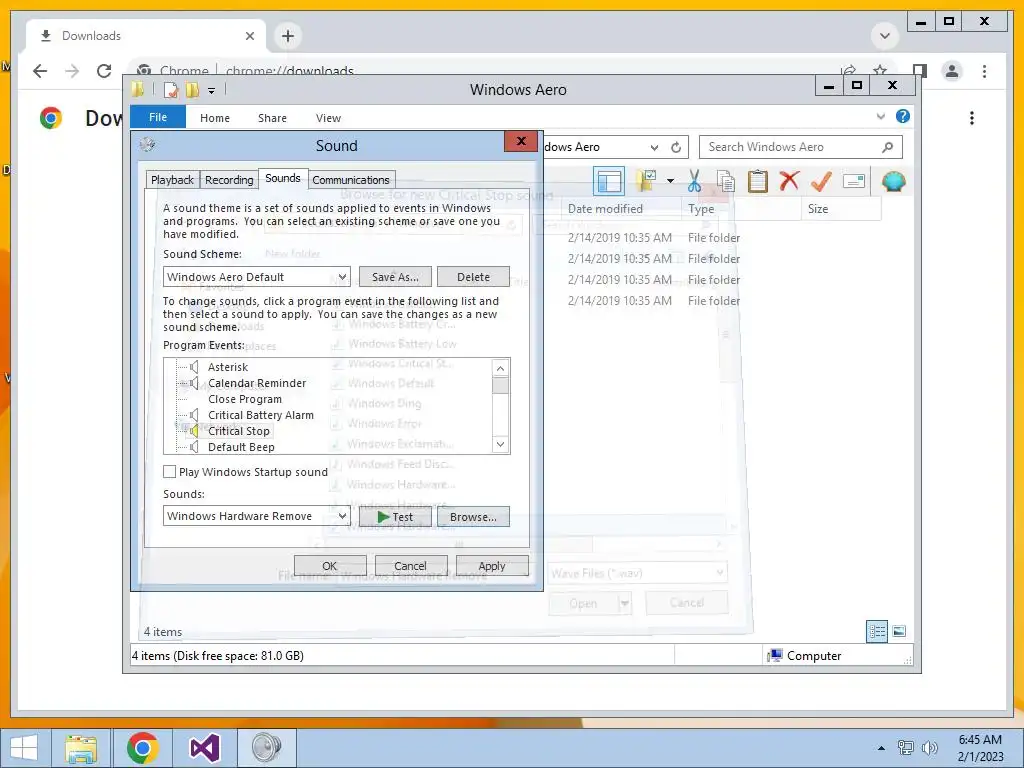Open Chrome profile avatar icon
This screenshot has height=768, width=1024.
tap(952, 71)
